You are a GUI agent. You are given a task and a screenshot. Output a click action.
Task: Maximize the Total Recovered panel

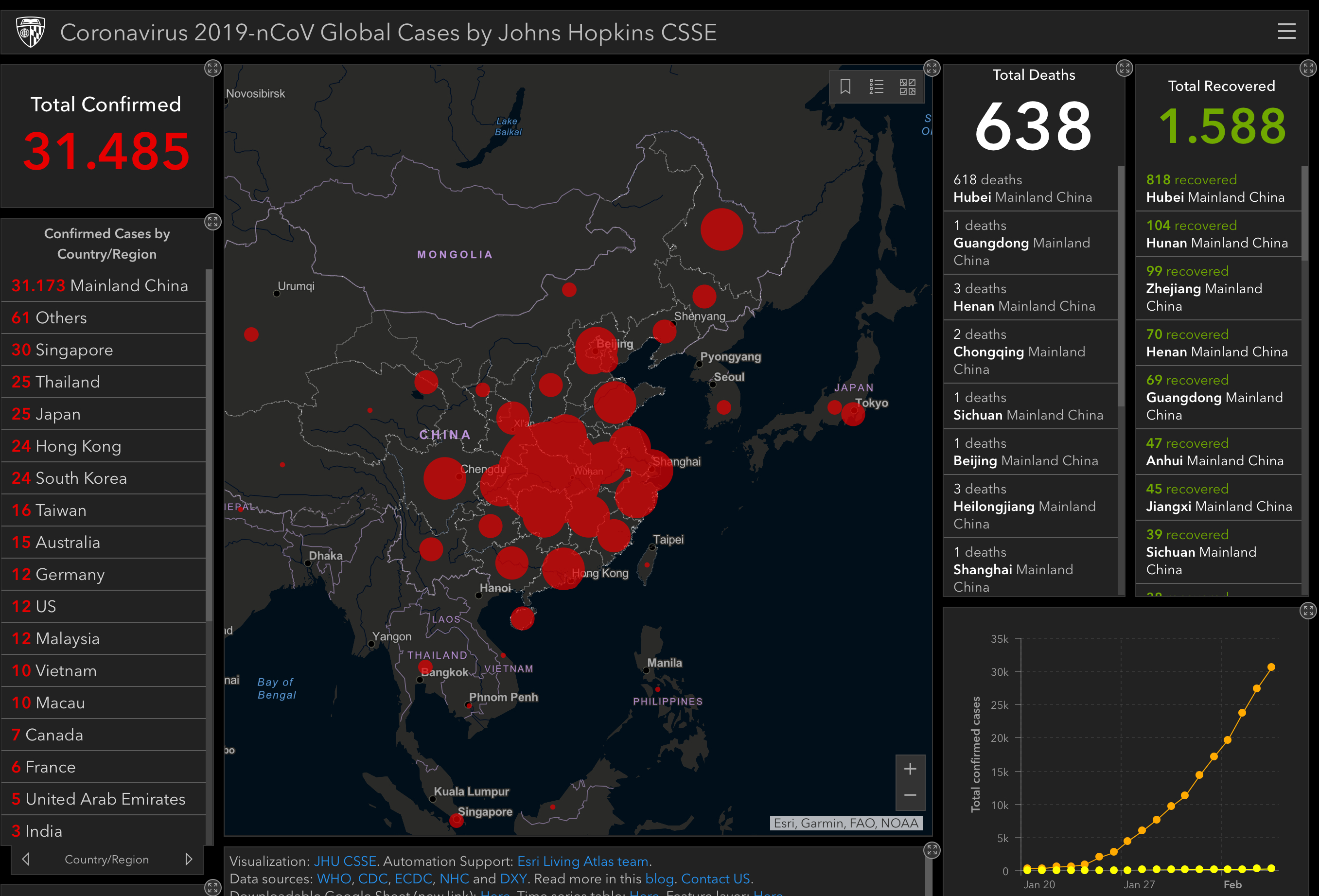pos(1308,68)
